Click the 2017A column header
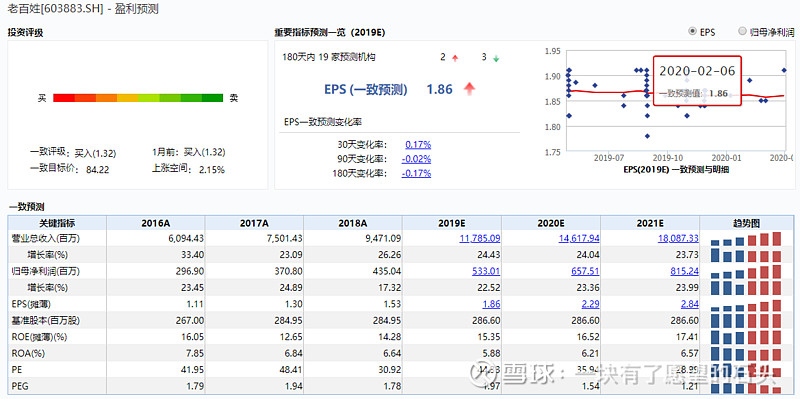800x399 pixels. (255, 223)
